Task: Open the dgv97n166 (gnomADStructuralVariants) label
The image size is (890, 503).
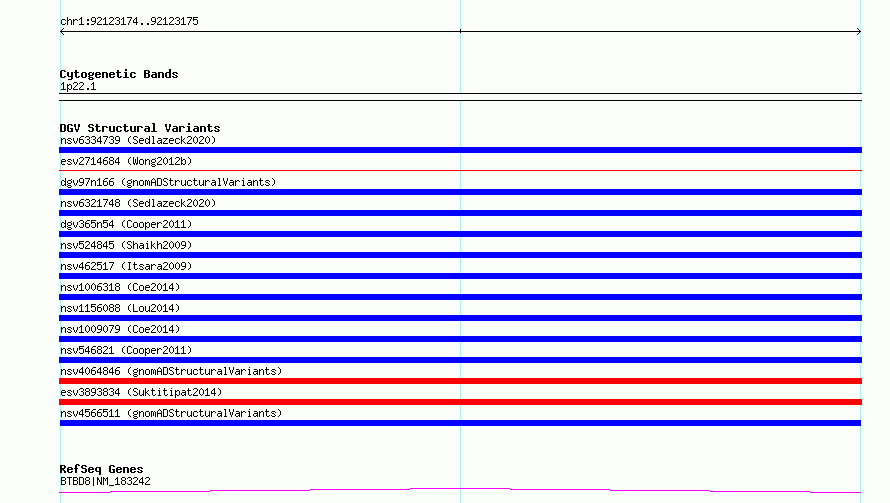Action: coord(168,182)
